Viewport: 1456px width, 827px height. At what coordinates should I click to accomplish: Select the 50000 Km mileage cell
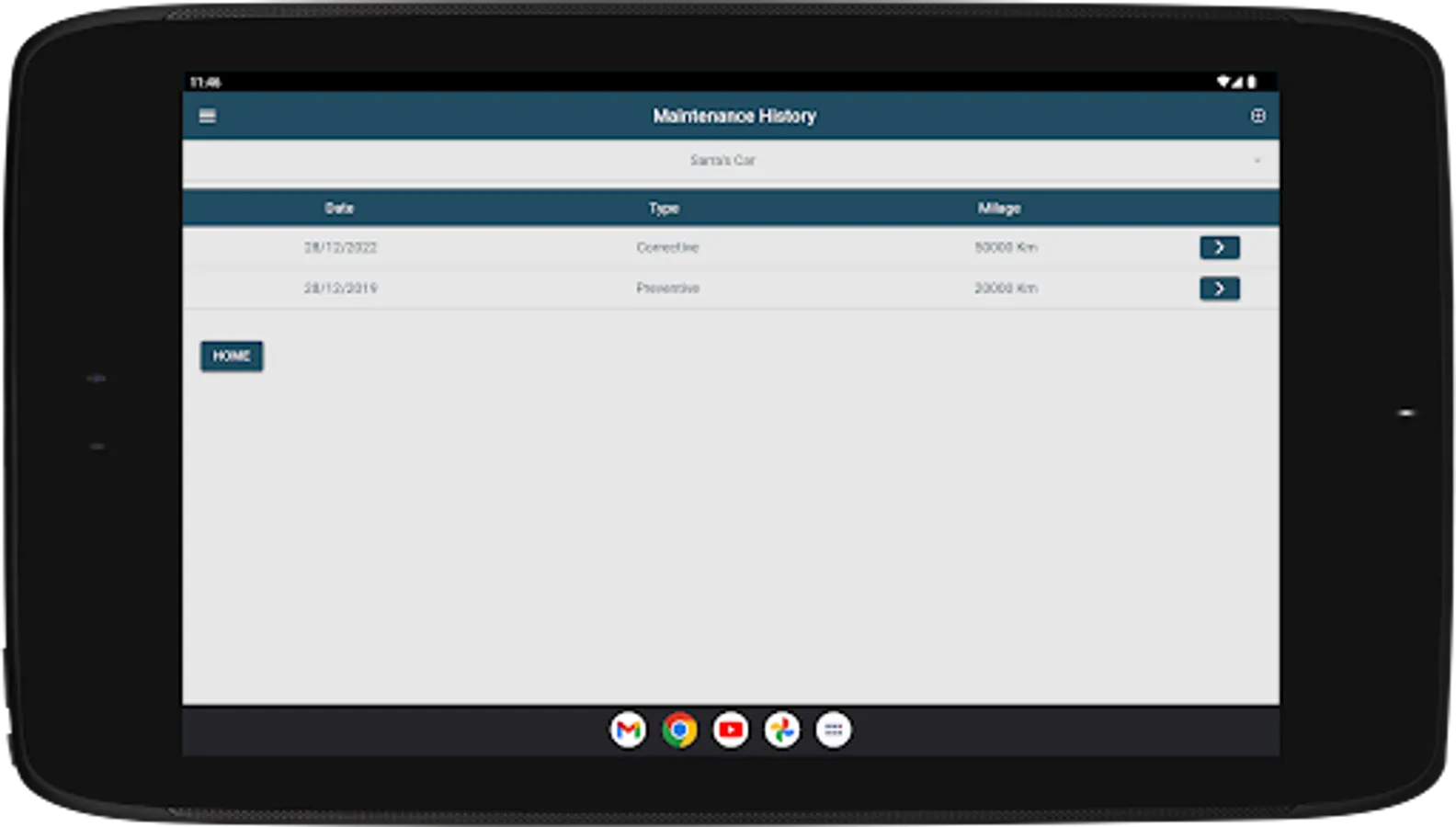pos(1006,247)
